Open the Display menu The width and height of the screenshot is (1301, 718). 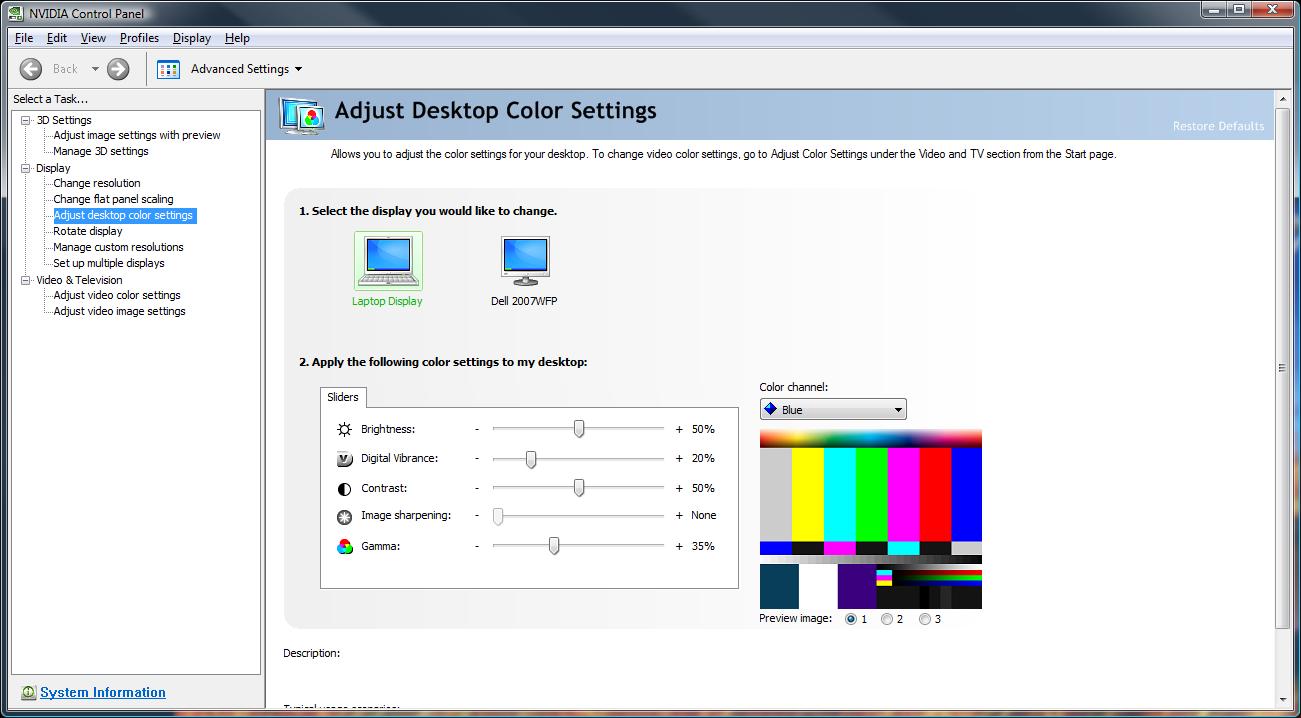(191, 38)
